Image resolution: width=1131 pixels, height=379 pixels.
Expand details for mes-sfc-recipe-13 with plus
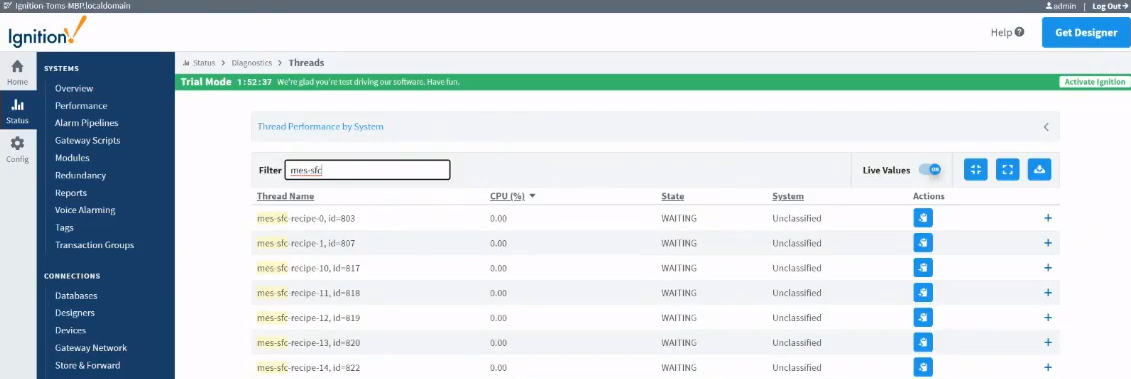click(1048, 342)
